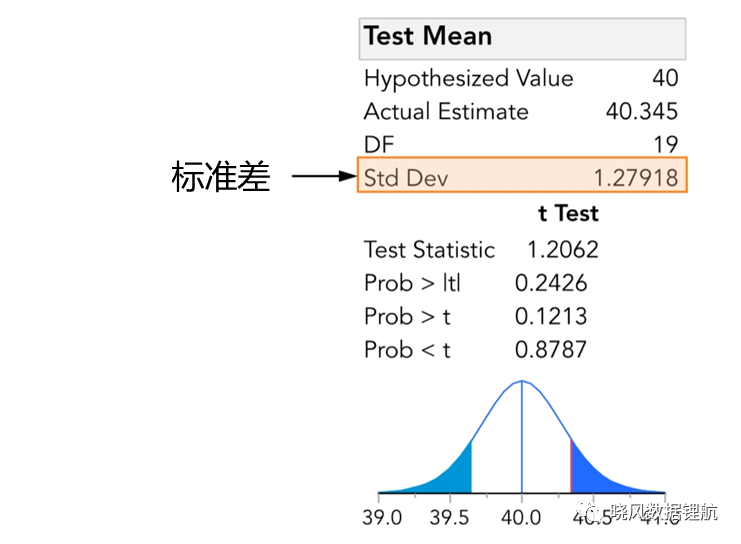Click the Test Mean header bar
This screenshot has height=544, width=741.
(522, 39)
